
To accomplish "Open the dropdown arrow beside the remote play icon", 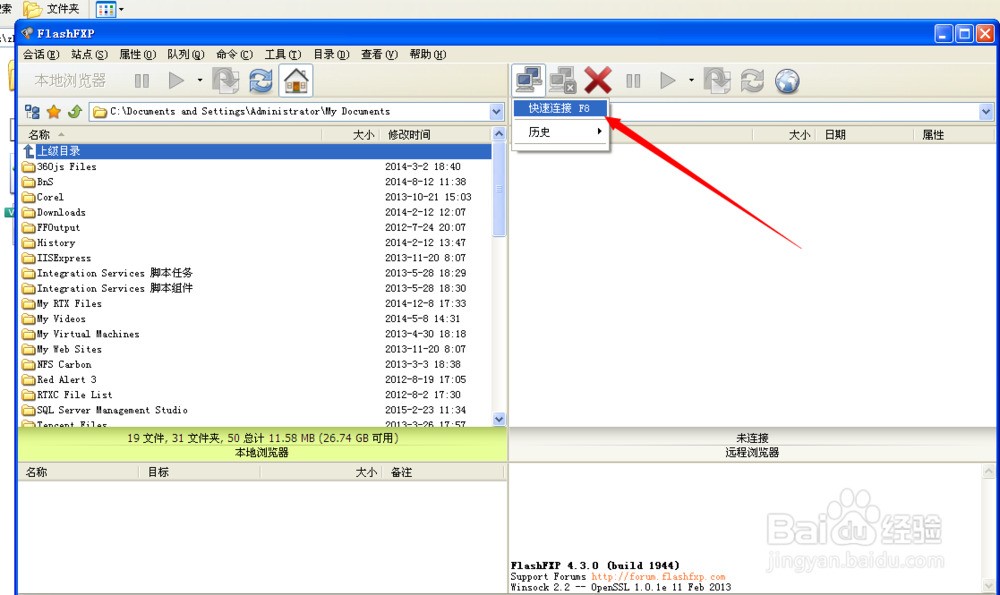I will [691, 80].
